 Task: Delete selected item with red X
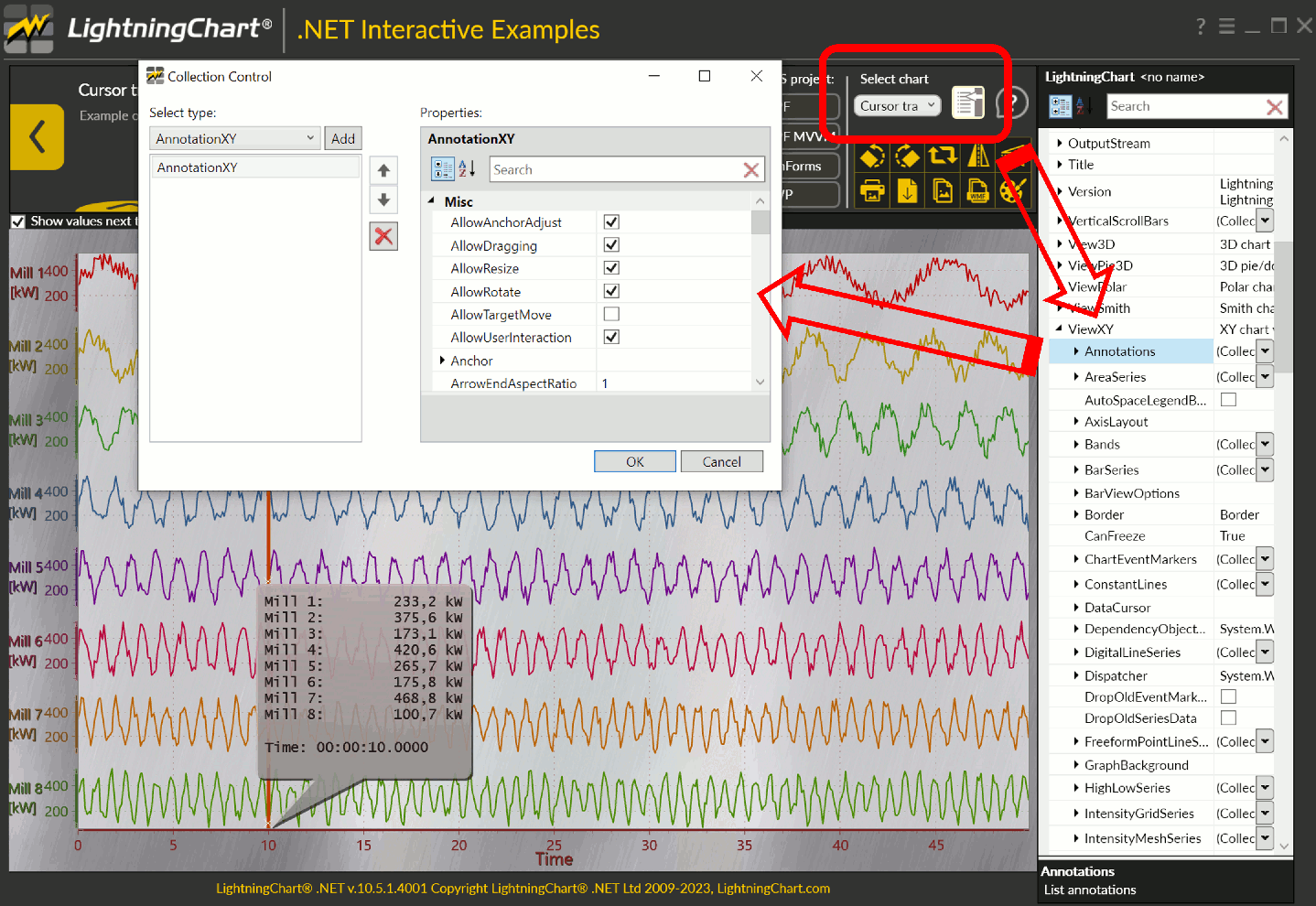point(383,236)
